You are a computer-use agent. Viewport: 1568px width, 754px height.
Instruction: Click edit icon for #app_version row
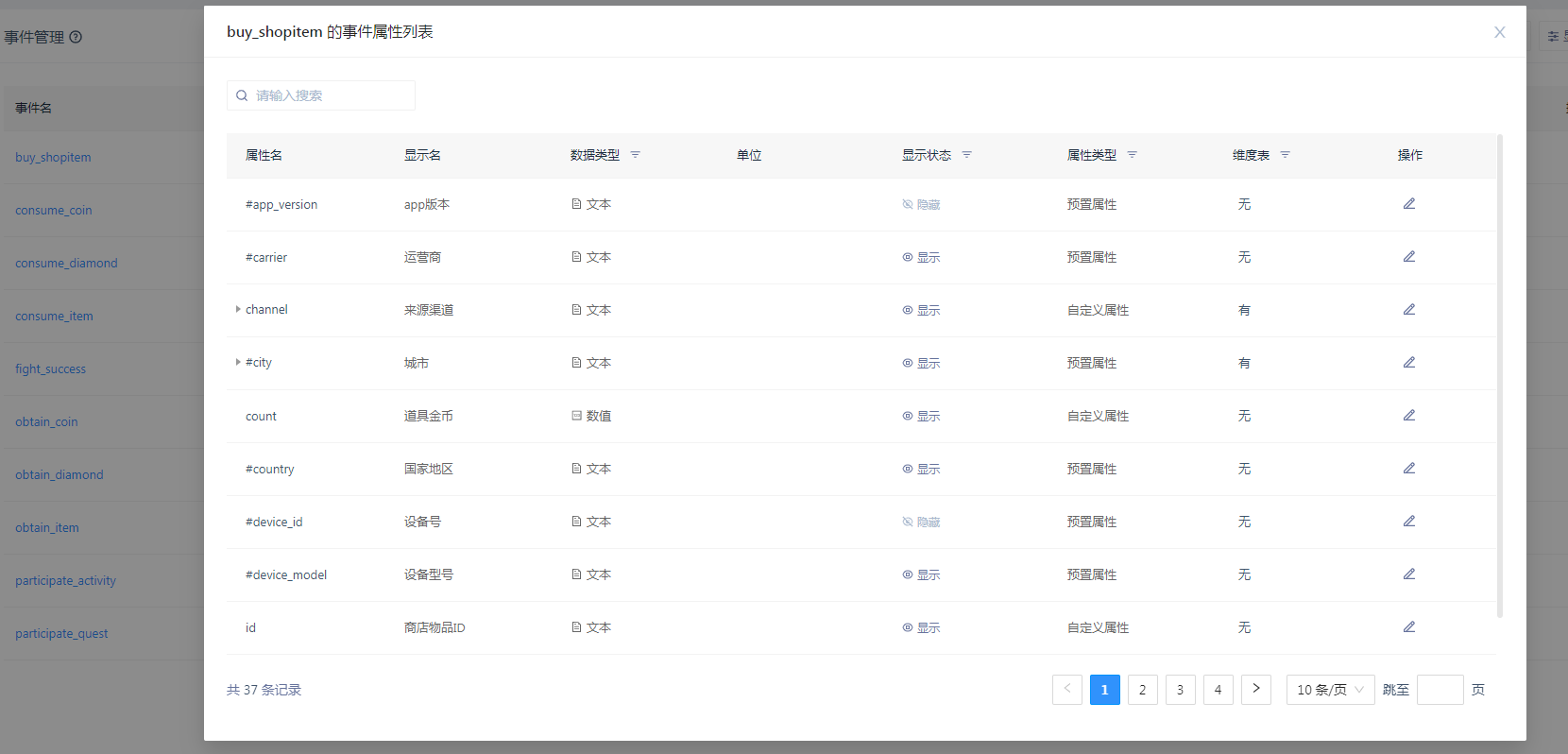point(1408,204)
